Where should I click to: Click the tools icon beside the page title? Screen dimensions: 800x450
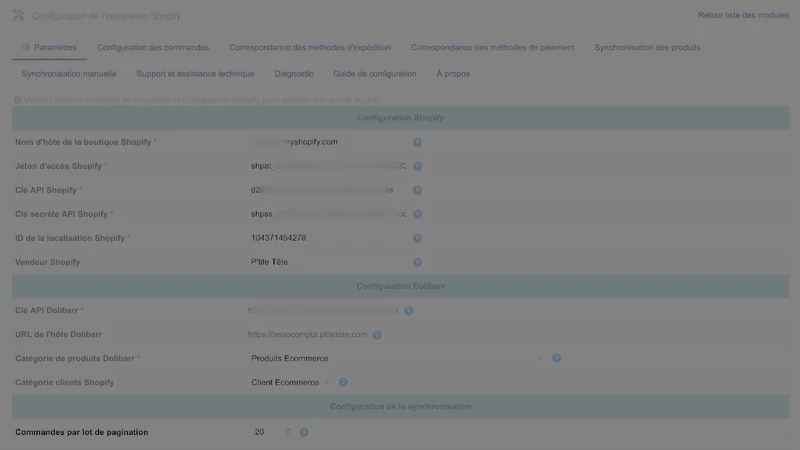(x=19, y=15)
